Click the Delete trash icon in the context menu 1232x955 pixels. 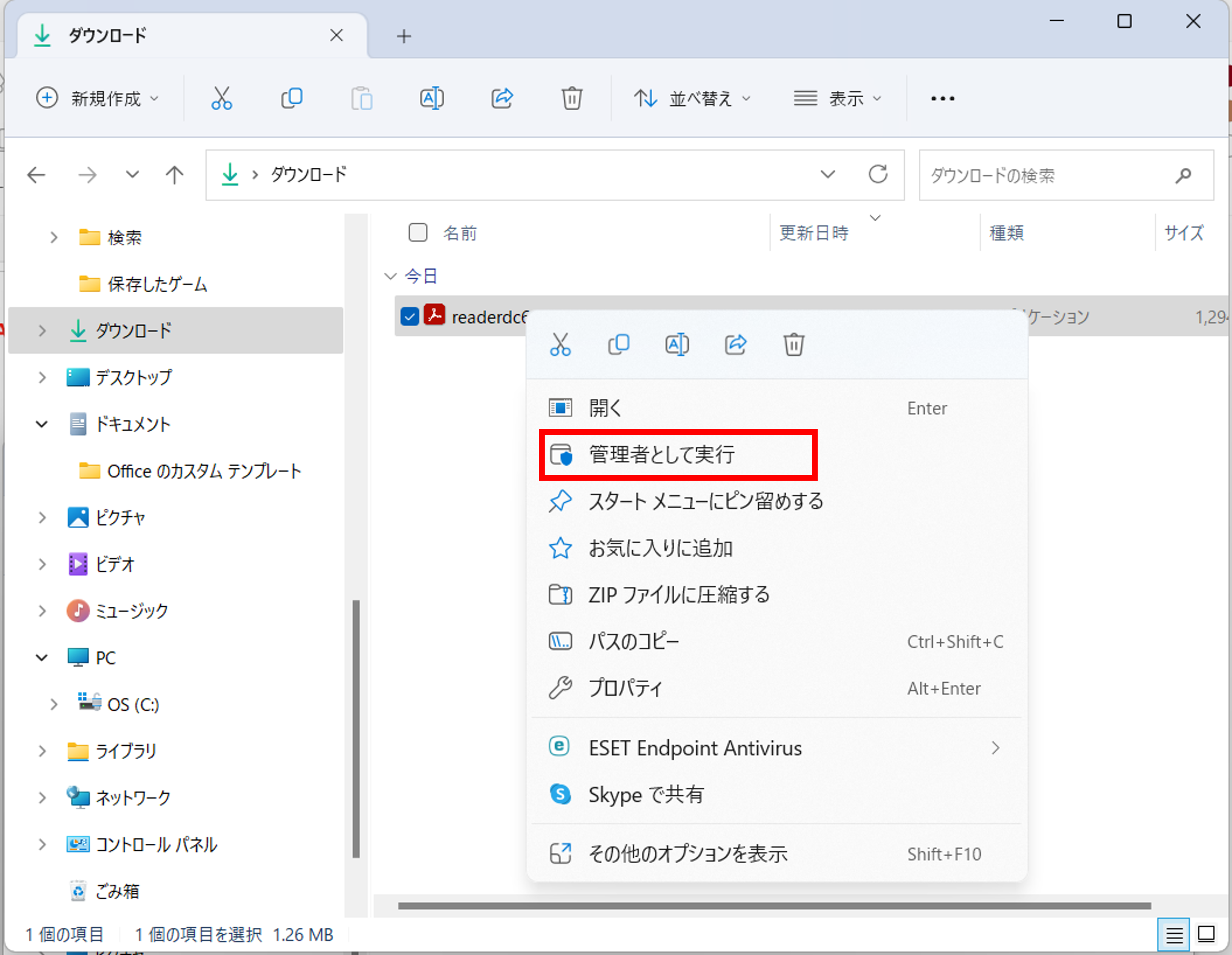(794, 344)
